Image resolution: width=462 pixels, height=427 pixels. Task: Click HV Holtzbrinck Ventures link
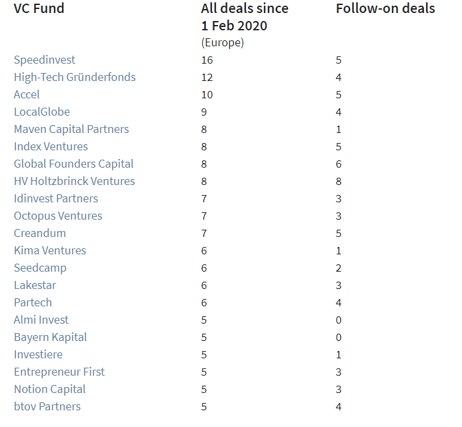tap(74, 181)
